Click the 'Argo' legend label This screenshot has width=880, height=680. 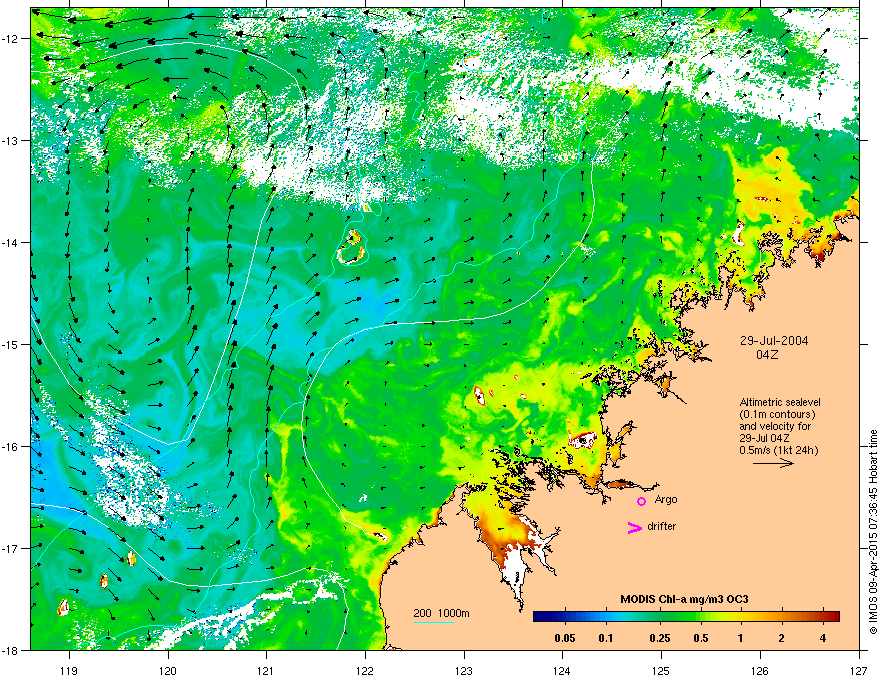tap(666, 499)
